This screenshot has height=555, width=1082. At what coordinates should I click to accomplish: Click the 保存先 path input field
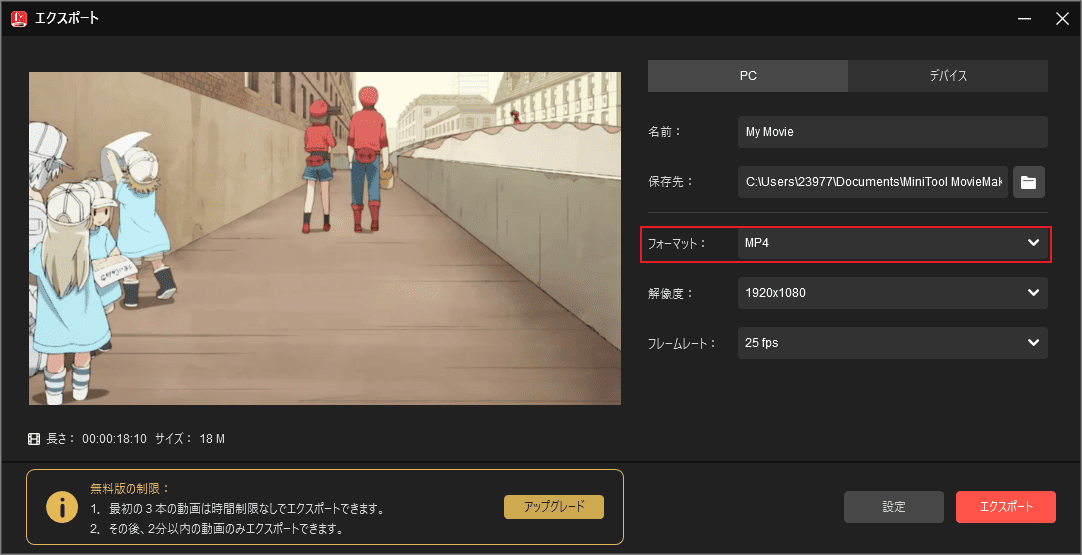pyautogui.click(x=873, y=182)
